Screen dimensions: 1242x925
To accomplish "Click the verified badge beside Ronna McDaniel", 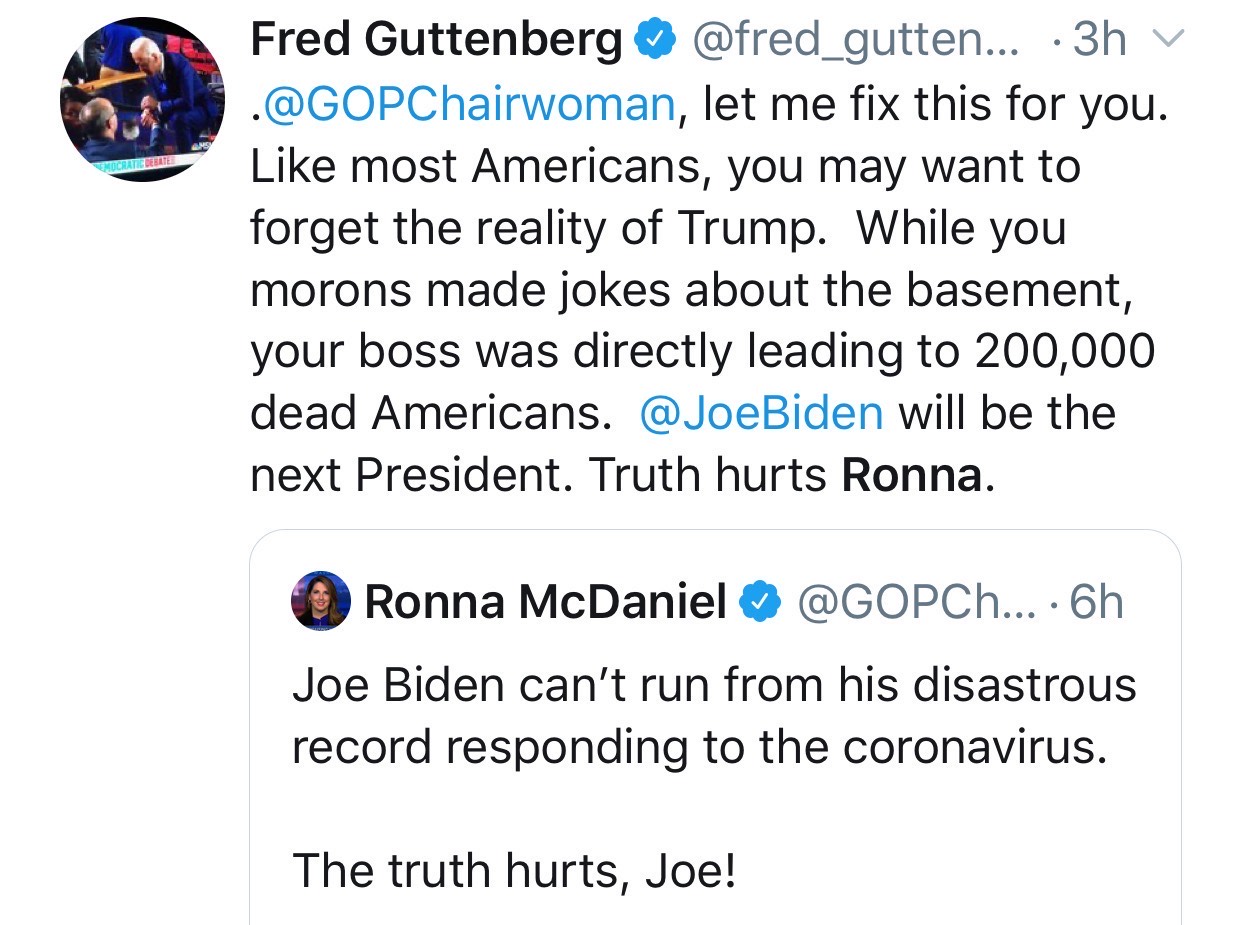I will pos(758,602).
